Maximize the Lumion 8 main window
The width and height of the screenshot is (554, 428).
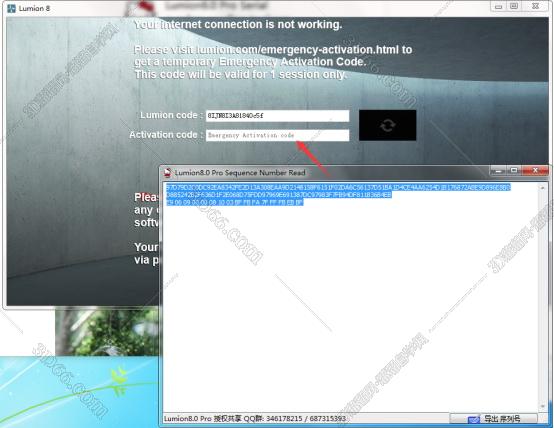(x=514, y=6)
